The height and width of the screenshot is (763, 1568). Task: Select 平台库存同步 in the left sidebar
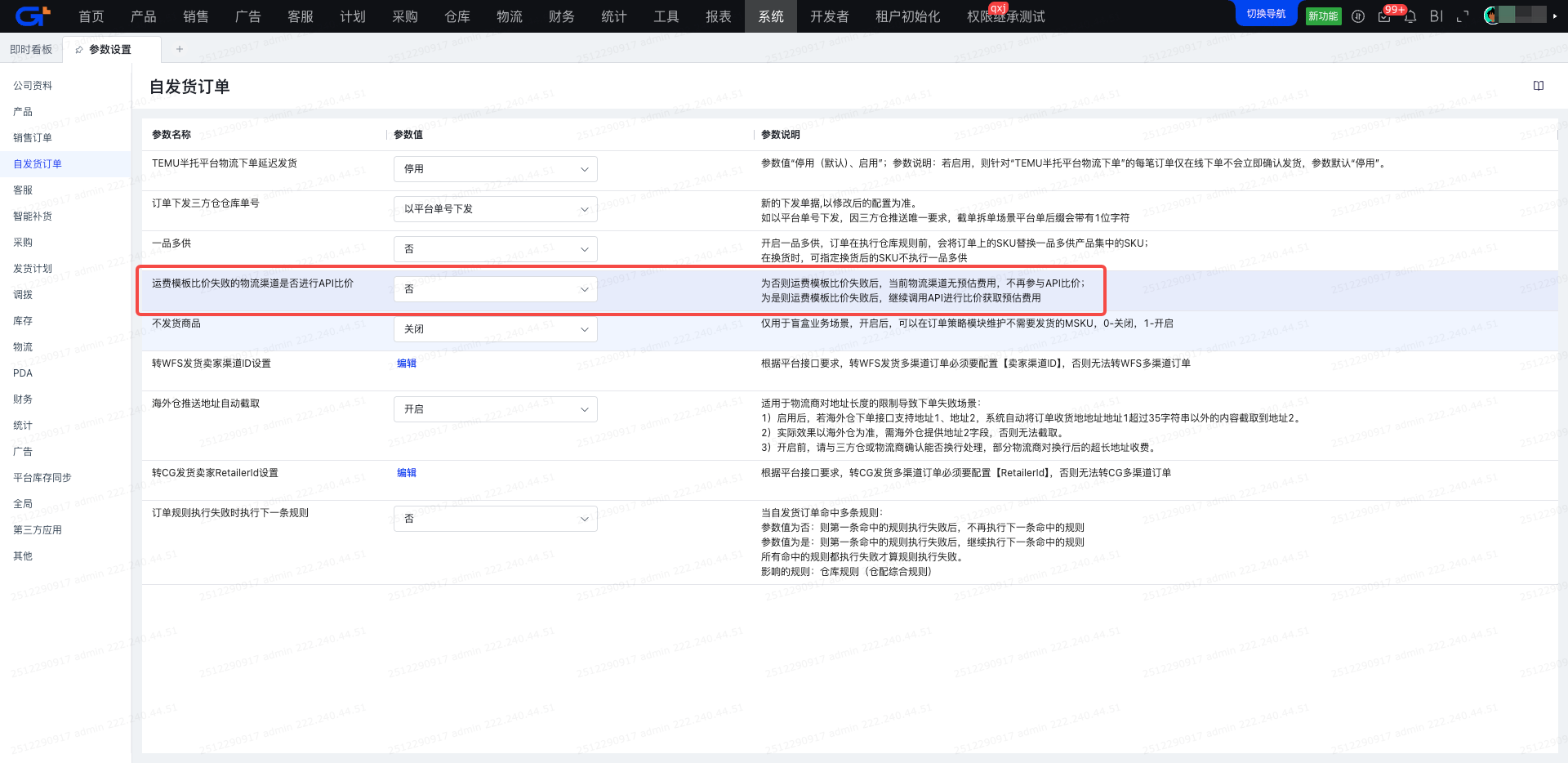65,478
